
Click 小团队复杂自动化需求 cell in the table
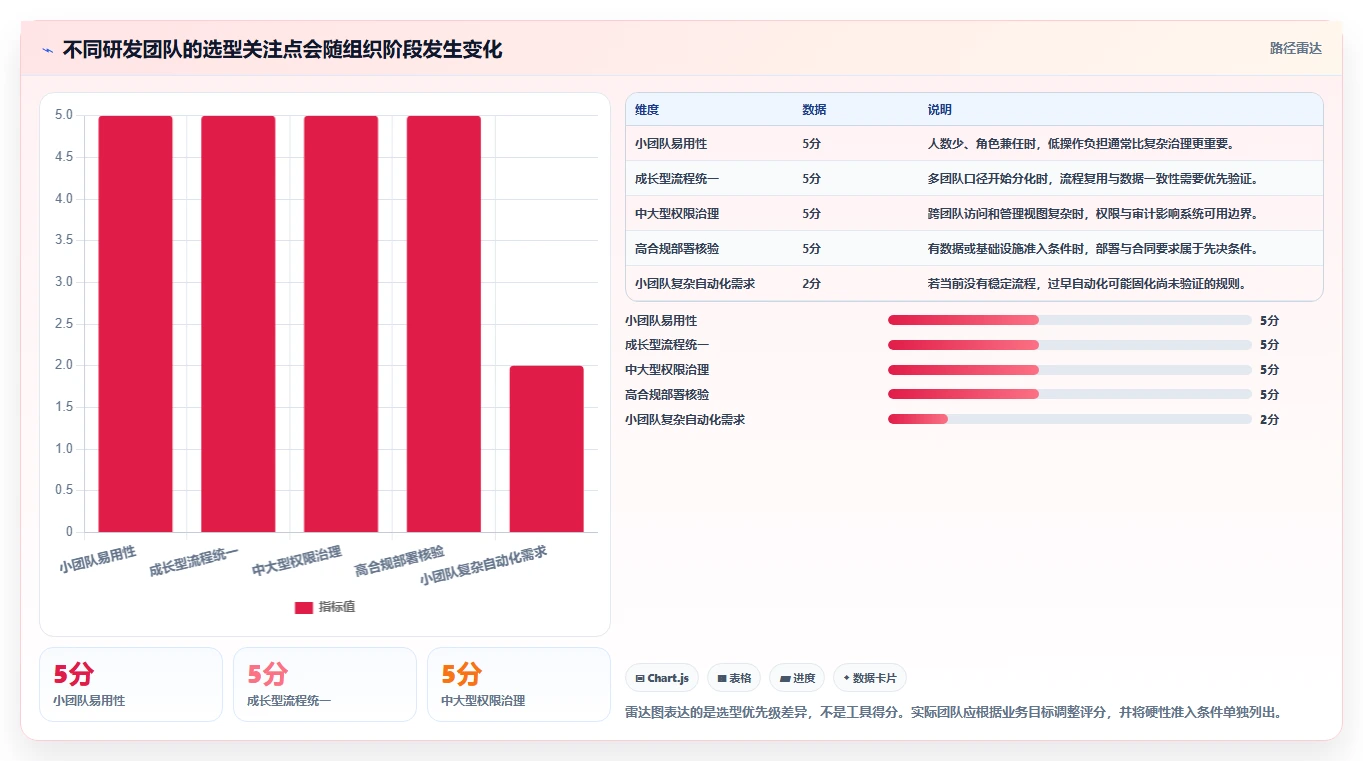tap(695, 284)
